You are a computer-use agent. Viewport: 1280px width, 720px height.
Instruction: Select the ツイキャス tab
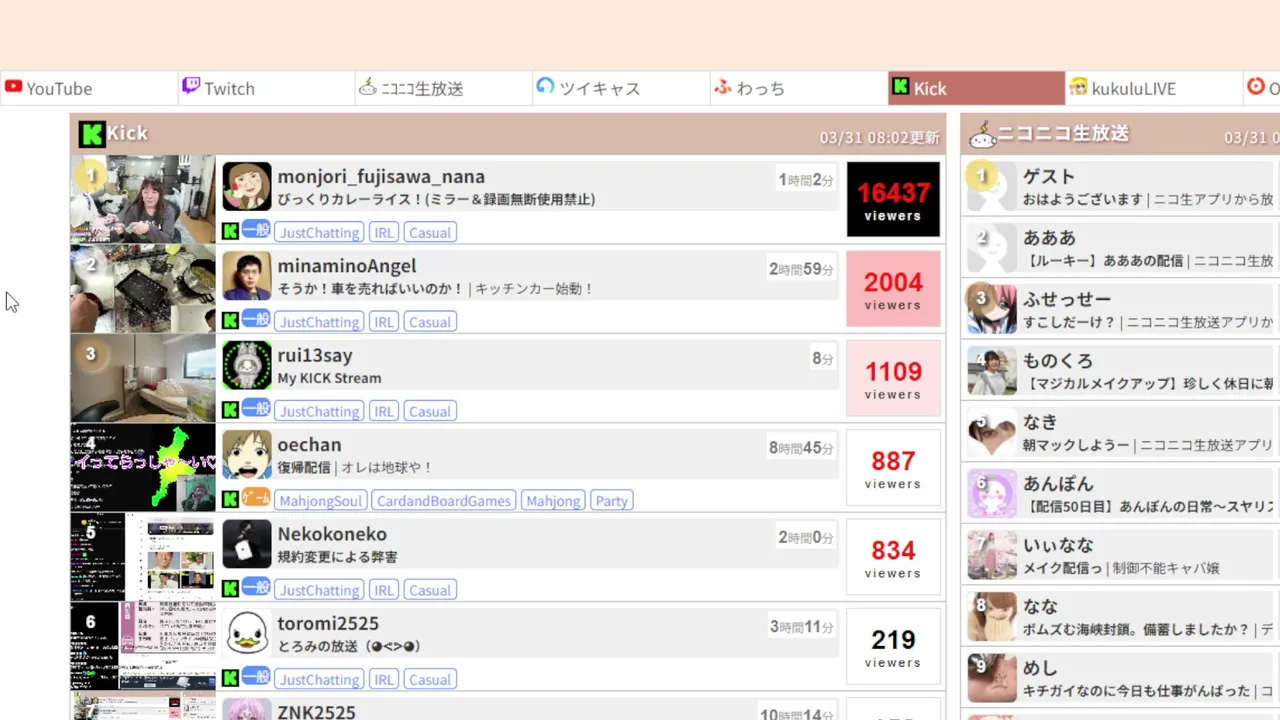pos(621,88)
